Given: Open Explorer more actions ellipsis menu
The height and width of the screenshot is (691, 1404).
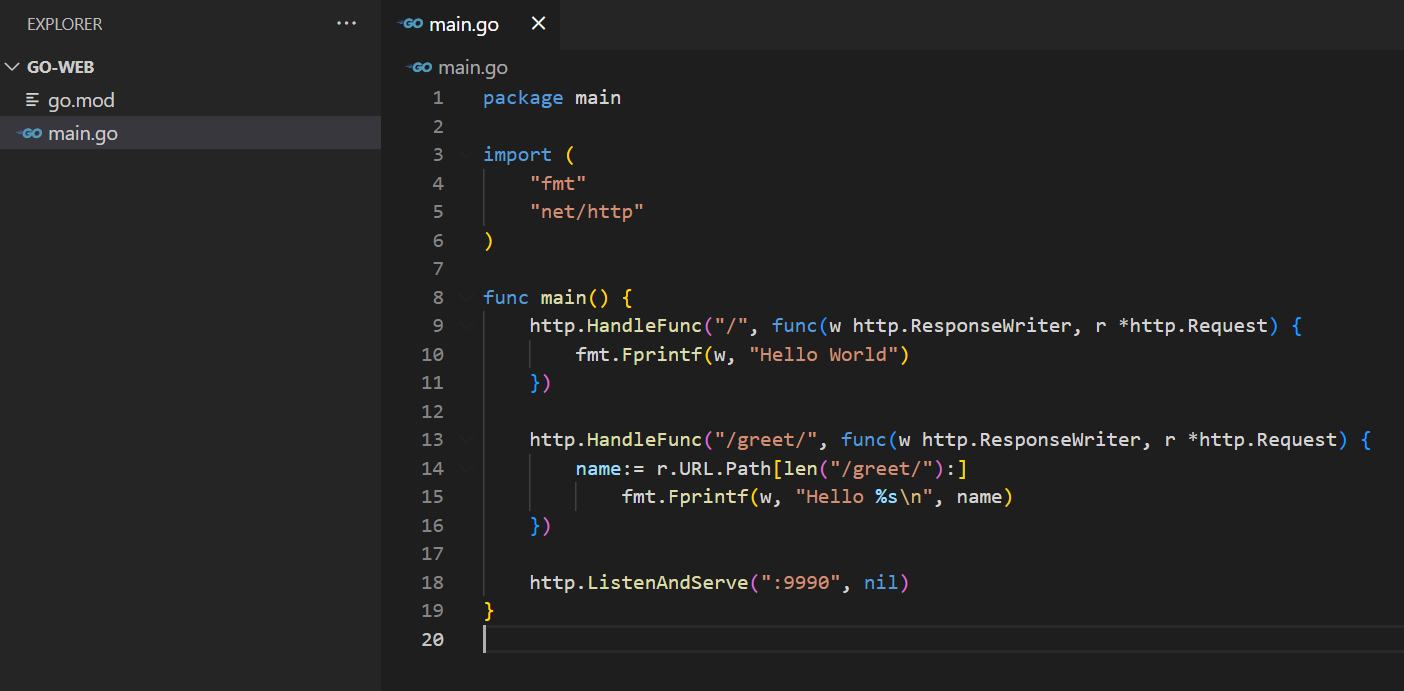Looking at the screenshot, I should click(347, 23).
